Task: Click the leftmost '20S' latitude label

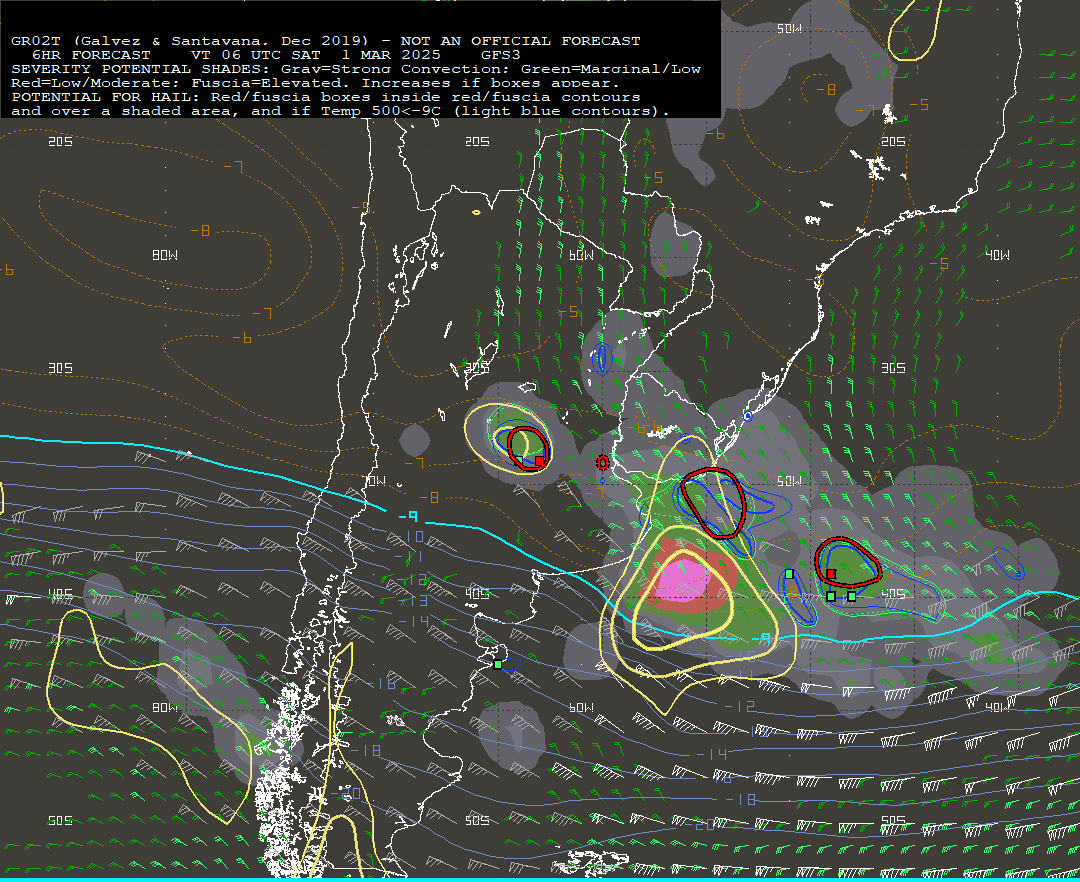Action: 61,141
